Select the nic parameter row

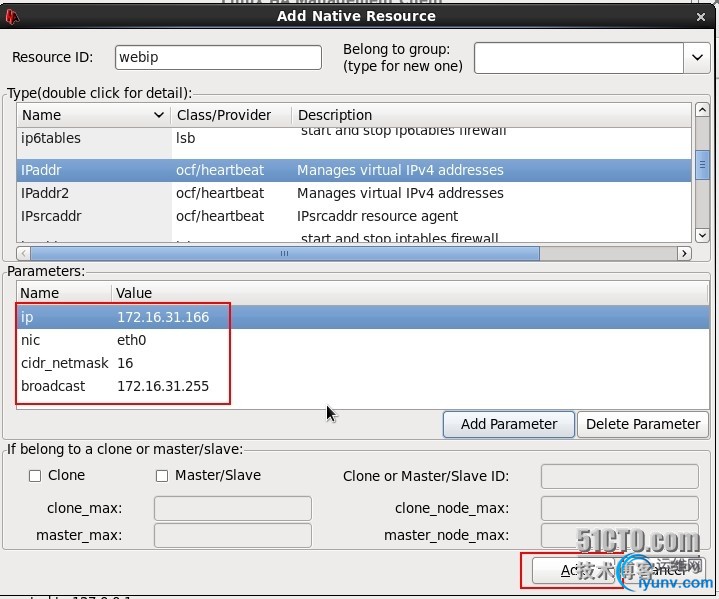coord(363,340)
